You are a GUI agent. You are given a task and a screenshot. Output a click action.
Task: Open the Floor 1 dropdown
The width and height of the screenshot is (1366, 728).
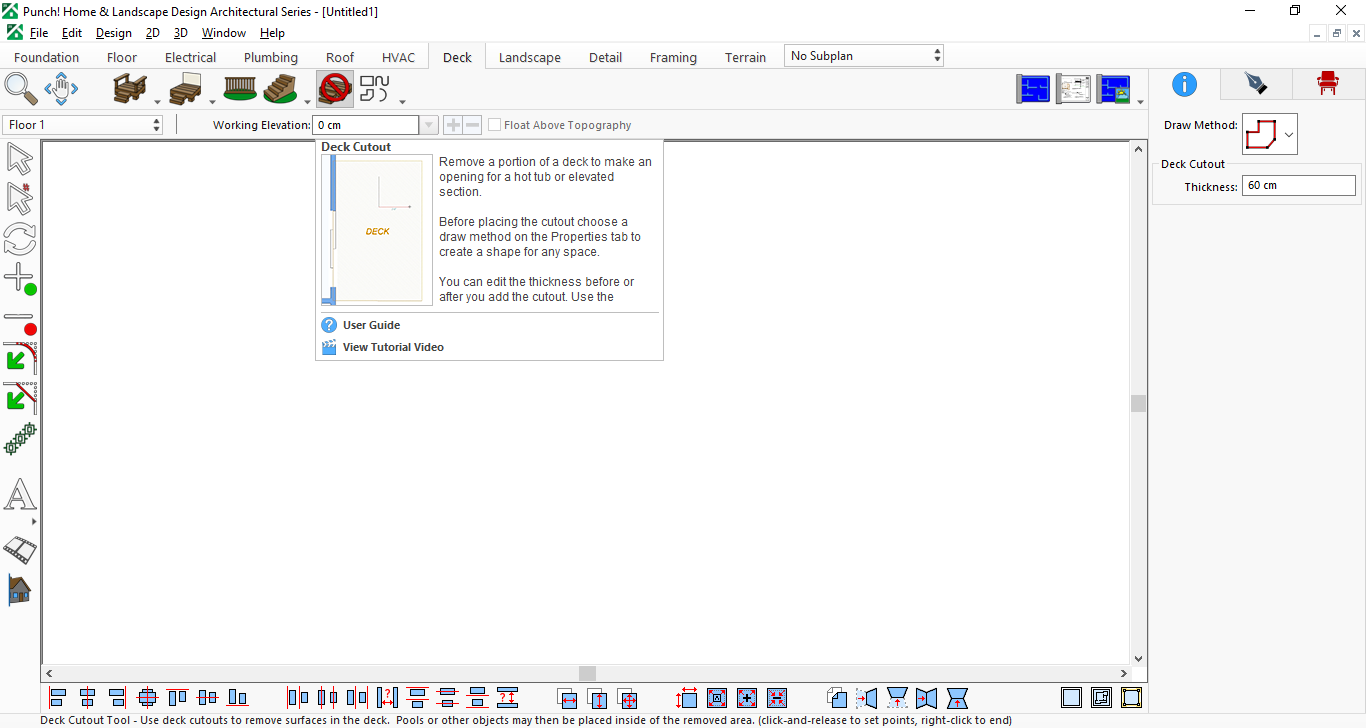(x=83, y=125)
